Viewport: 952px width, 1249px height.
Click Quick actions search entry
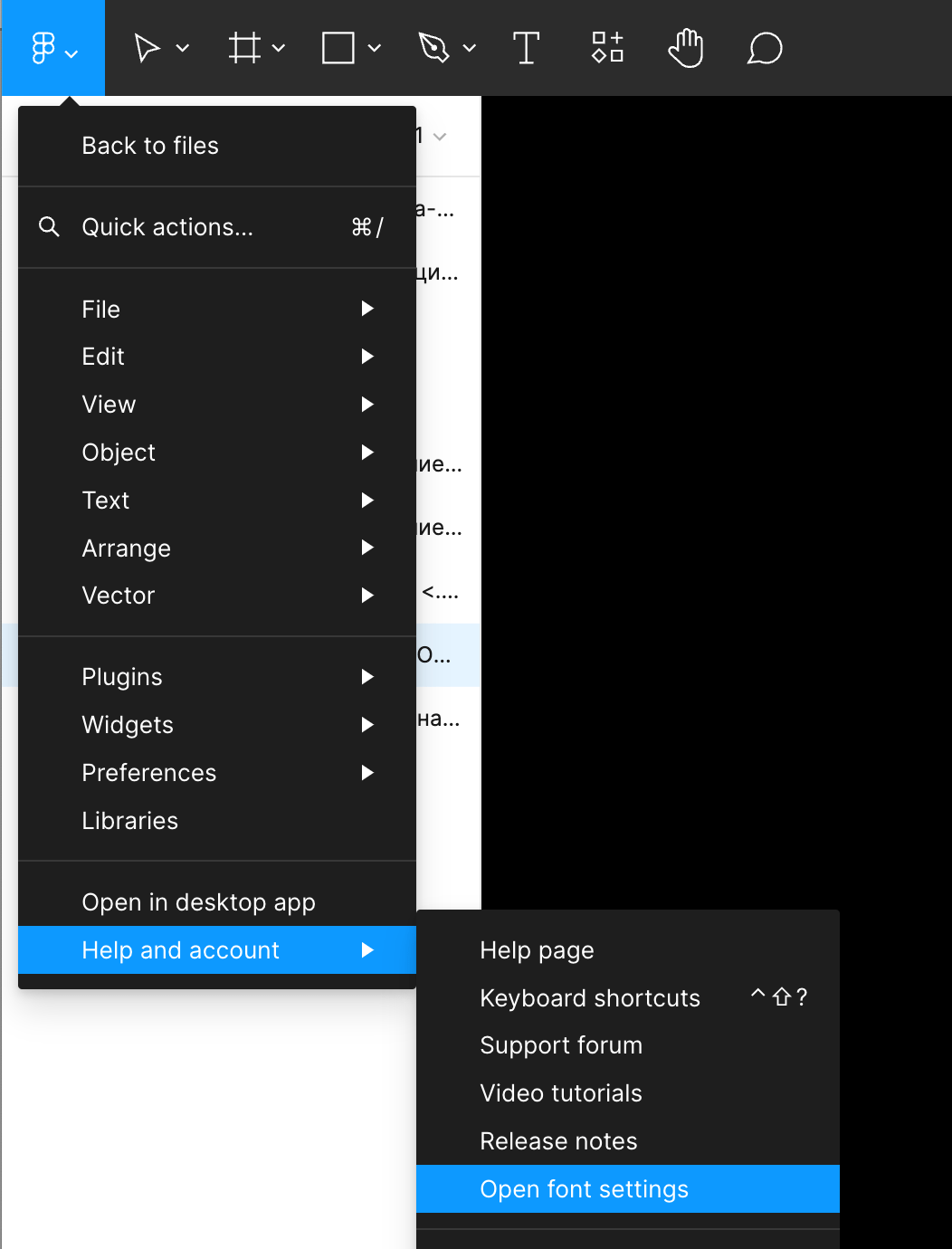pyautogui.click(x=167, y=227)
